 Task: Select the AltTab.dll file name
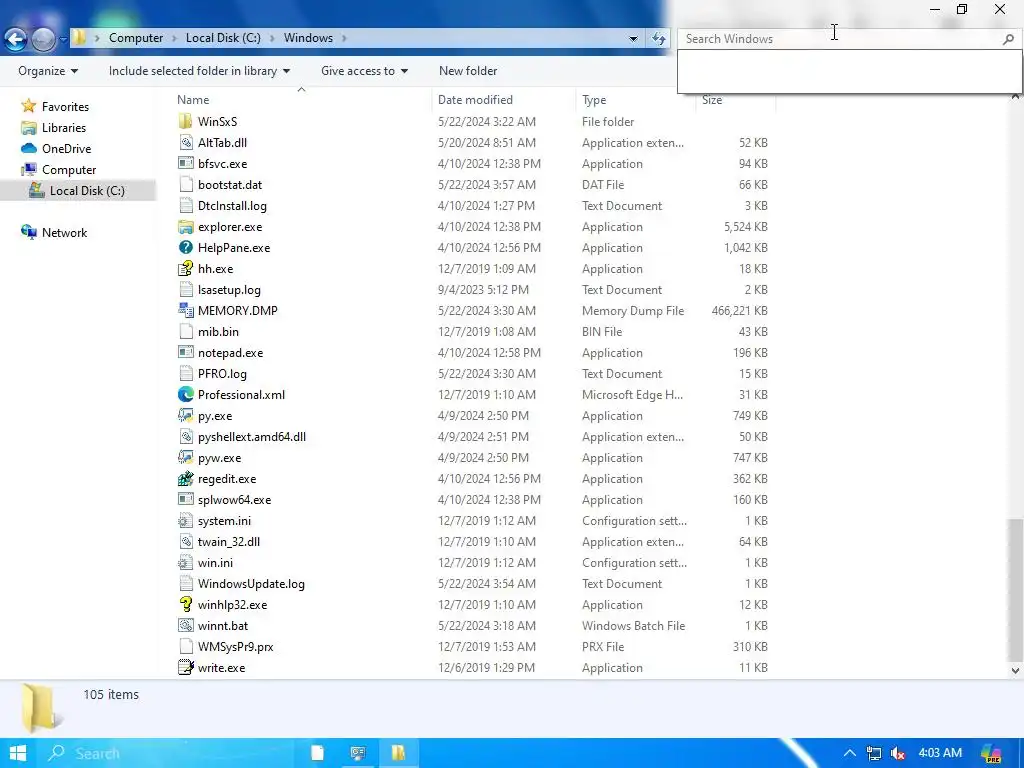pos(222,142)
